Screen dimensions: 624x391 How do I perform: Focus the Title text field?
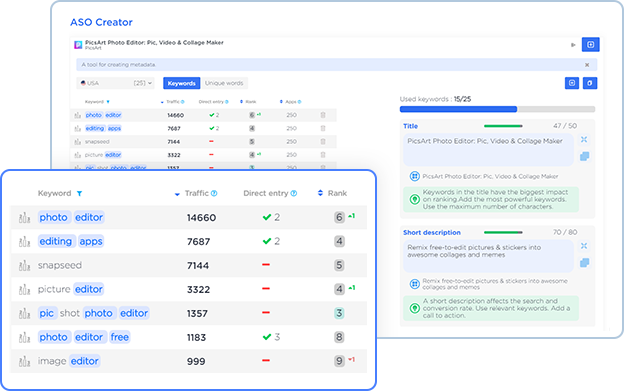tap(488, 150)
